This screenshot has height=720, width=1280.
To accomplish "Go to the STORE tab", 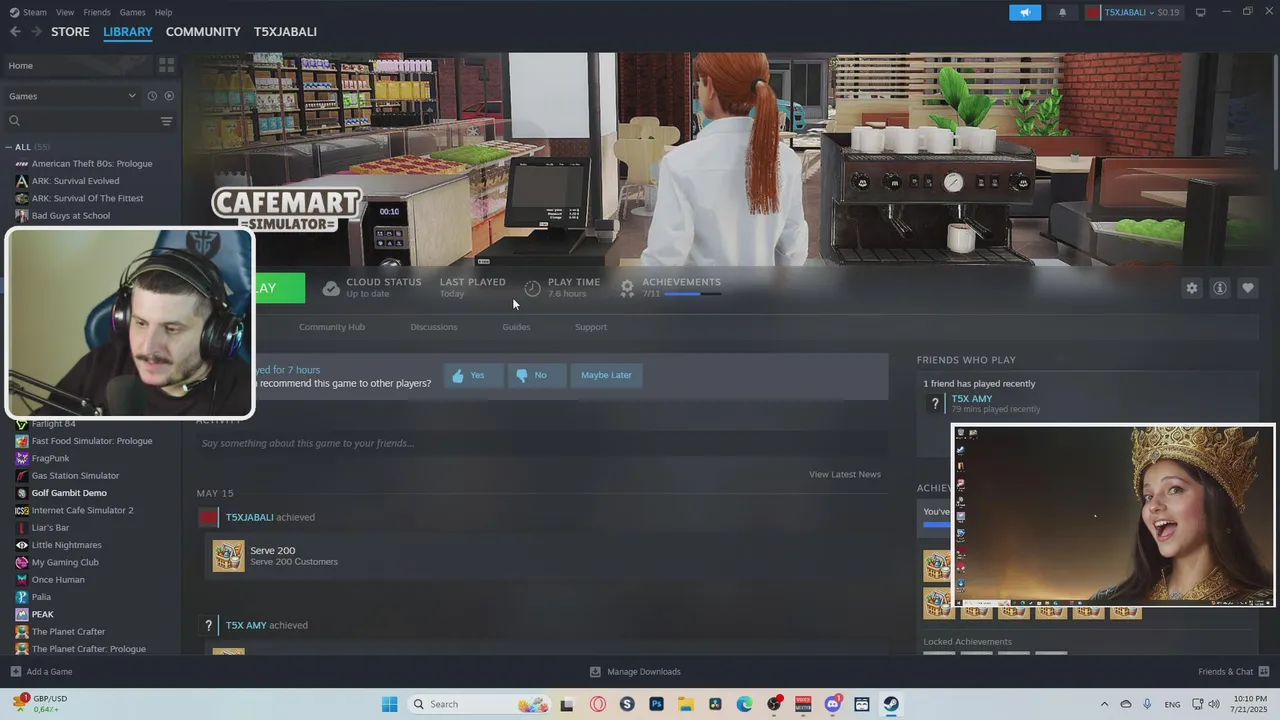I will pyautogui.click(x=70, y=32).
